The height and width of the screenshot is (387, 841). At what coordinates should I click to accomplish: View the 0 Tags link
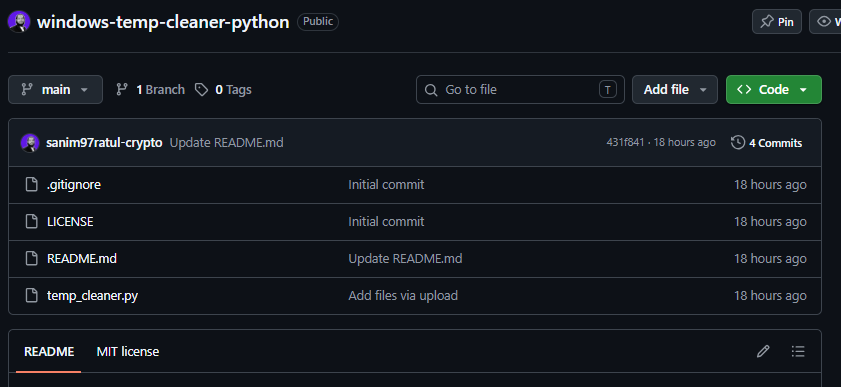point(223,90)
